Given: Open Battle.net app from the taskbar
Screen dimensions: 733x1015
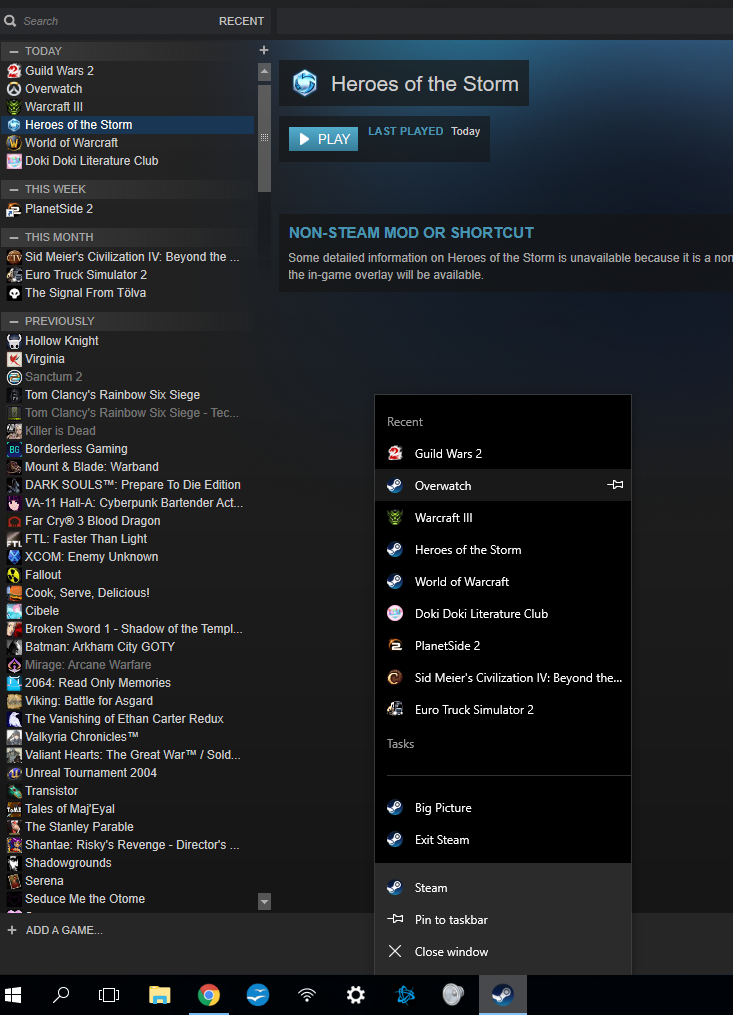Looking at the screenshot, I should point(405,994).
